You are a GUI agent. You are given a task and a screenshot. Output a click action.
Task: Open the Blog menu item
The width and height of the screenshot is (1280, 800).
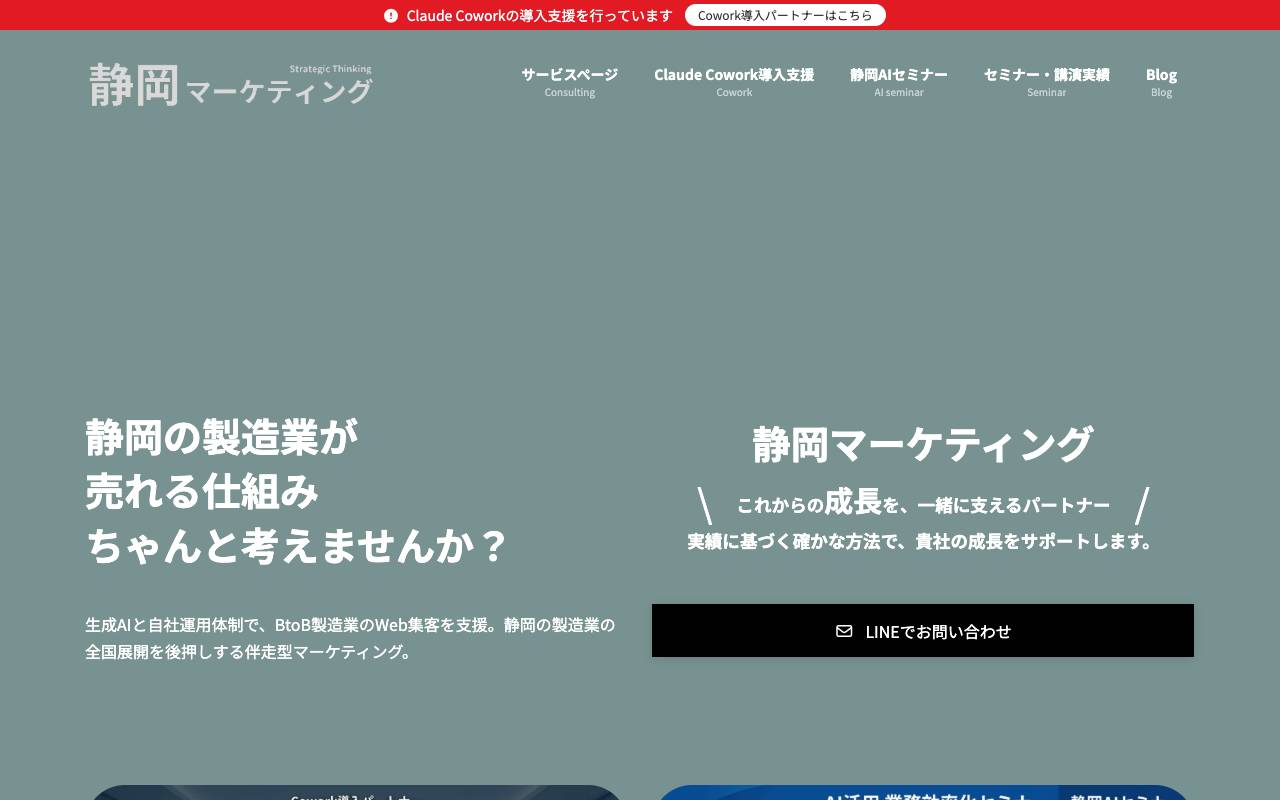click(x=1161, y=82)
